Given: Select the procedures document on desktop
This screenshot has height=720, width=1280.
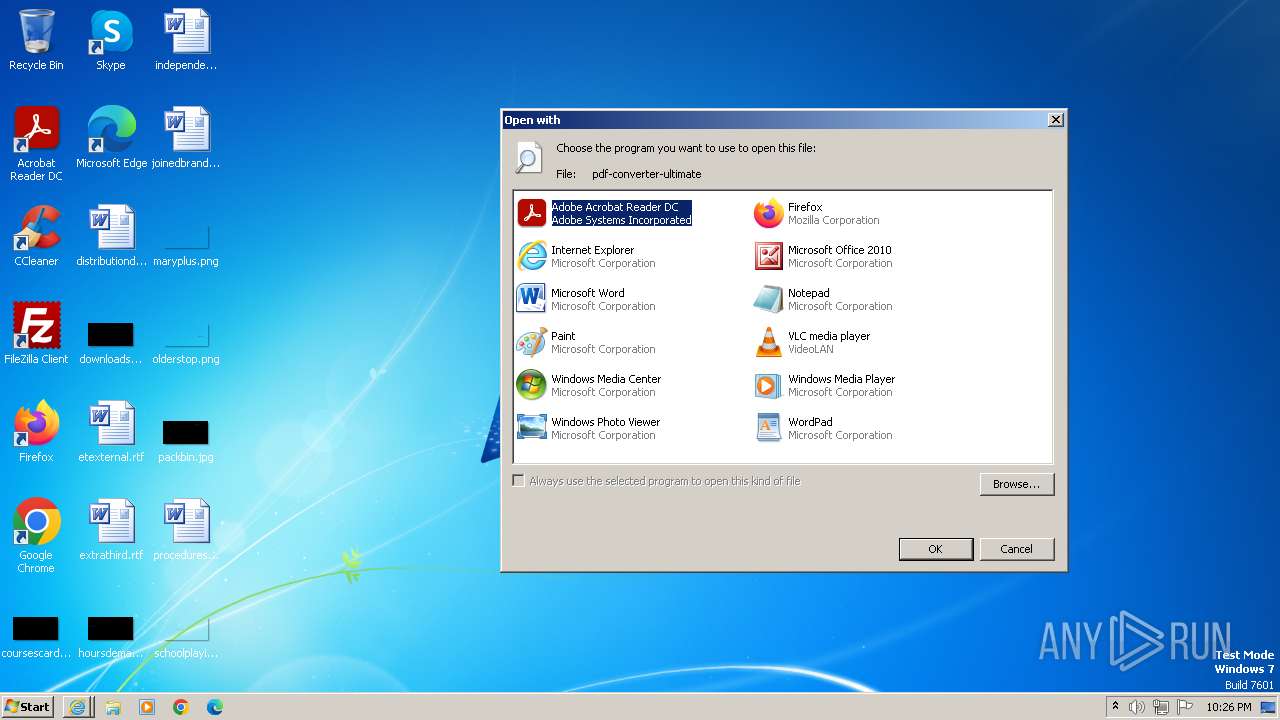Looking at the screenshot, I should [x=186, y=530].
